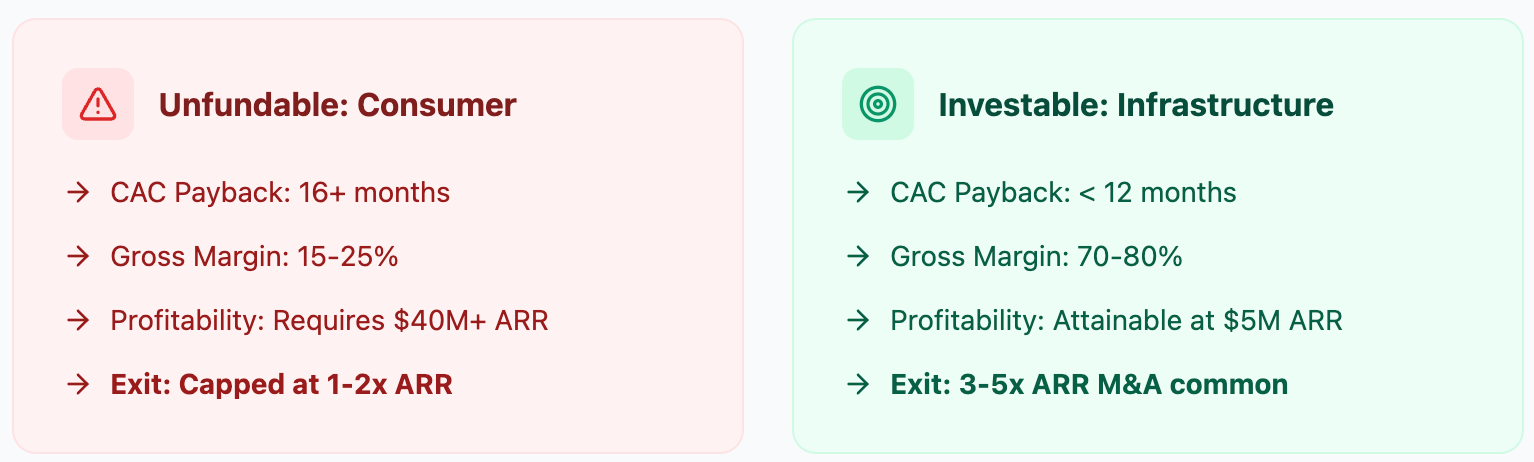Click the red warning triangle icon
1534x462 pixels.
[98, 104]
